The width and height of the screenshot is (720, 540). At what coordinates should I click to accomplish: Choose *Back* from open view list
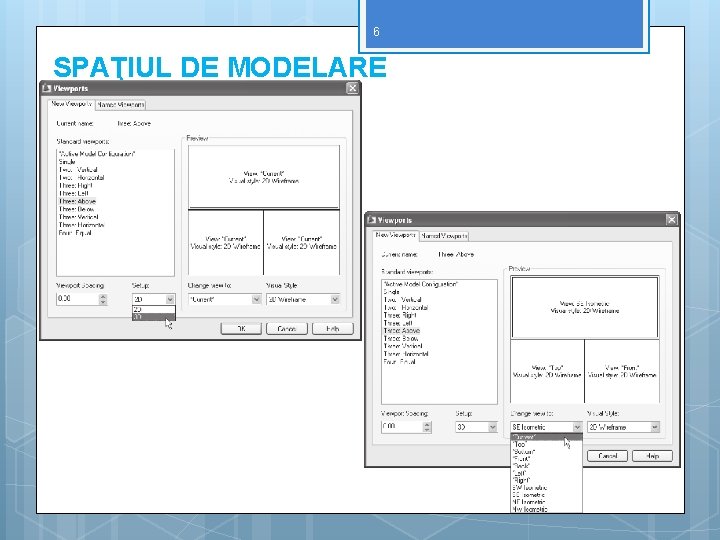[546, 466]
